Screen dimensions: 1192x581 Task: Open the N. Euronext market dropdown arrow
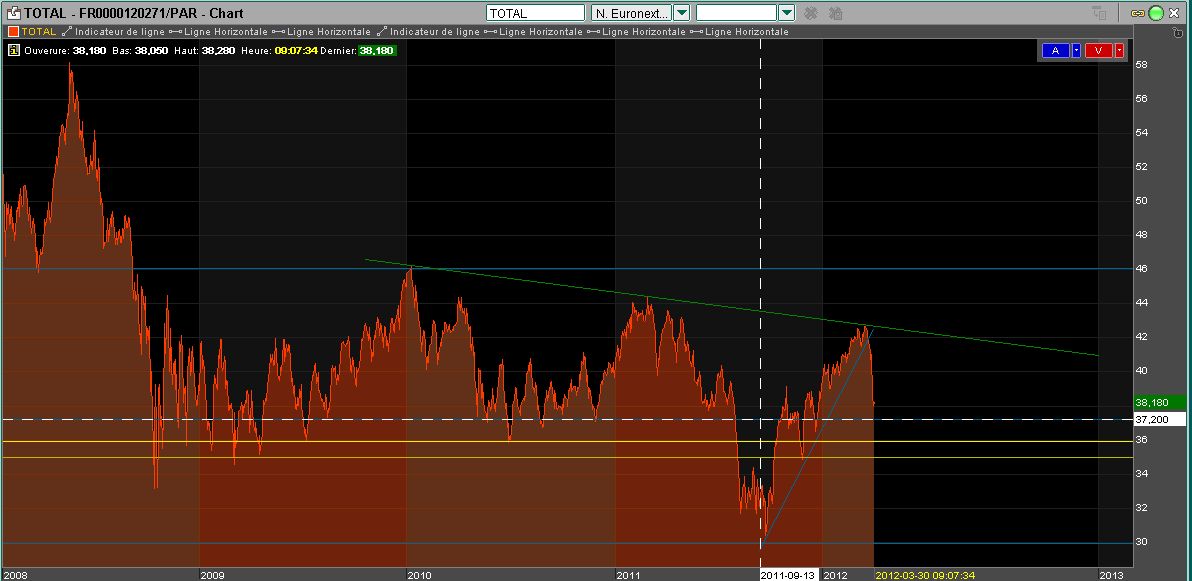click(681, 13)
